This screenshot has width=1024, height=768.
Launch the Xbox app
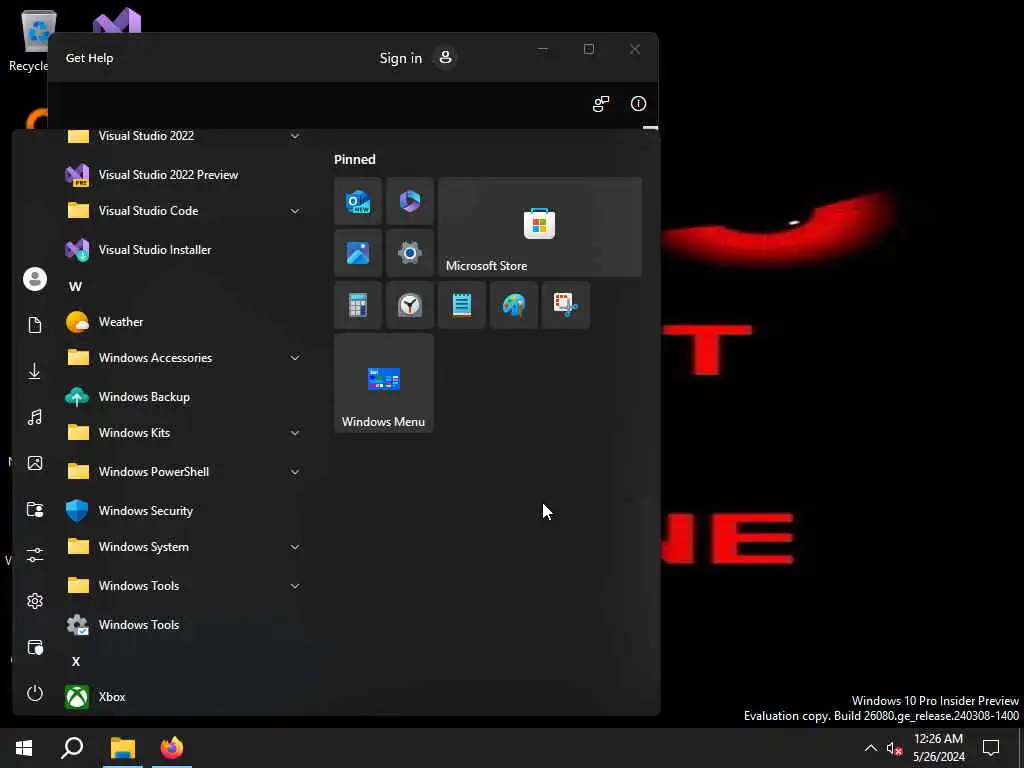(184, 696)
